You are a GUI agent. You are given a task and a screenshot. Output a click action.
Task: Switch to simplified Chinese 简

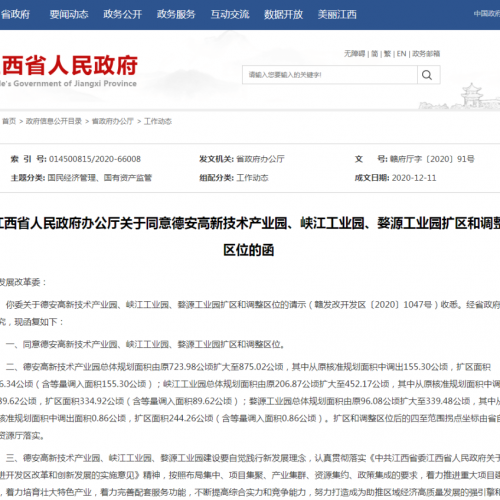tap(375, 54)
